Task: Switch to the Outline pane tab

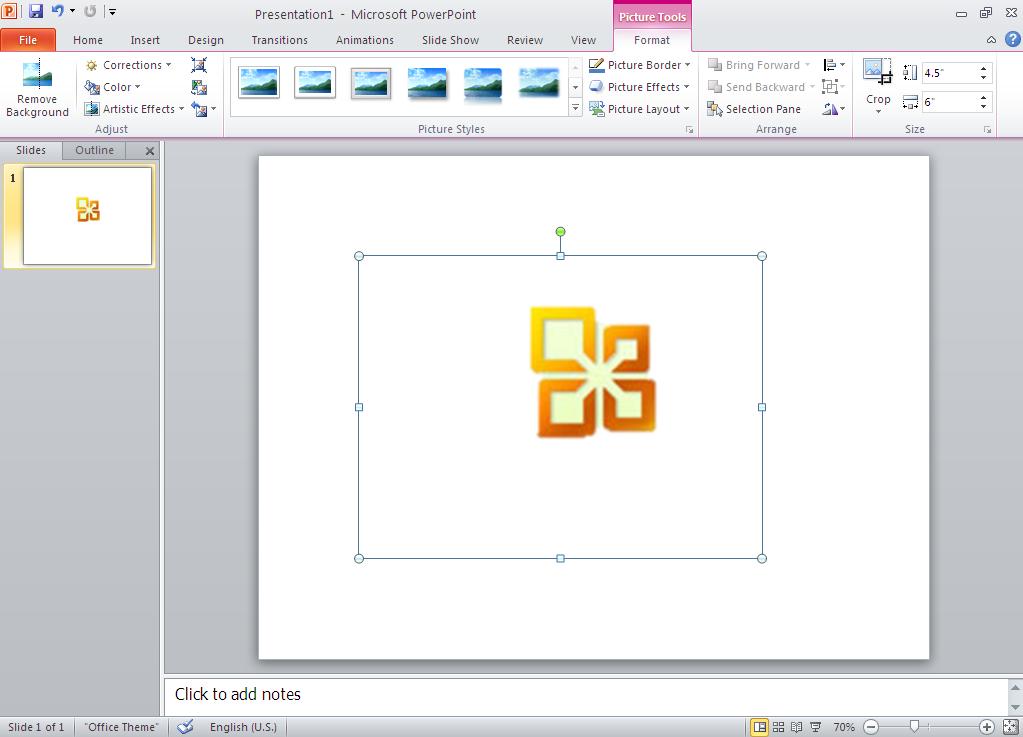Action: pos(95,150)
